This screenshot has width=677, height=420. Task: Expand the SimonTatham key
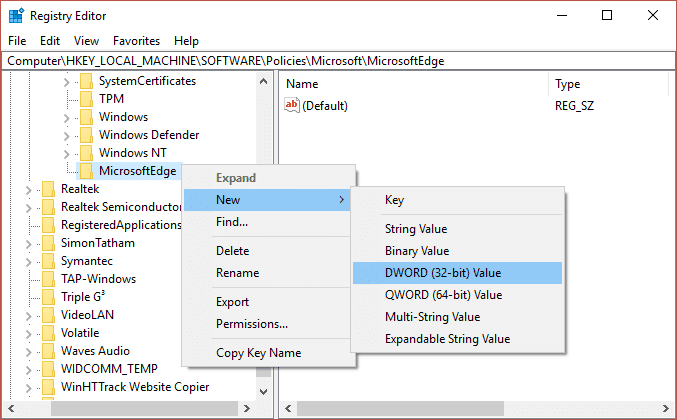[28, 243]
